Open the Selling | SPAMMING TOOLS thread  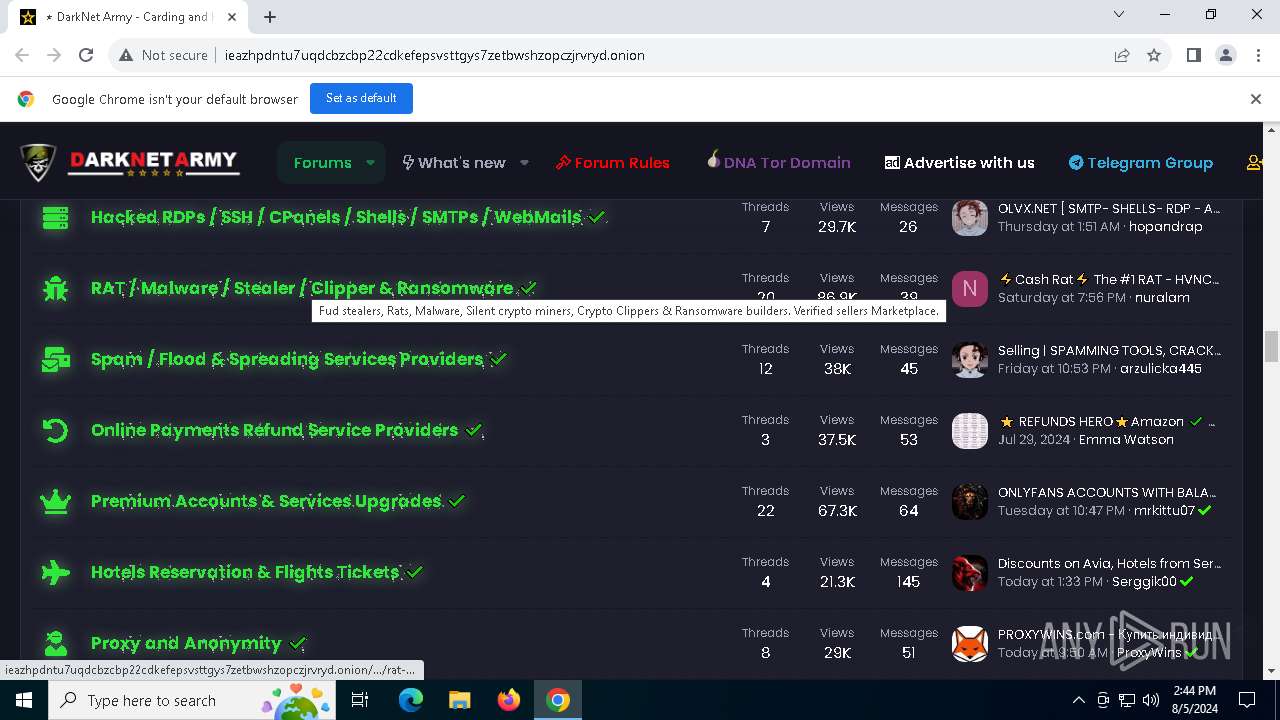coord(1109,350)
